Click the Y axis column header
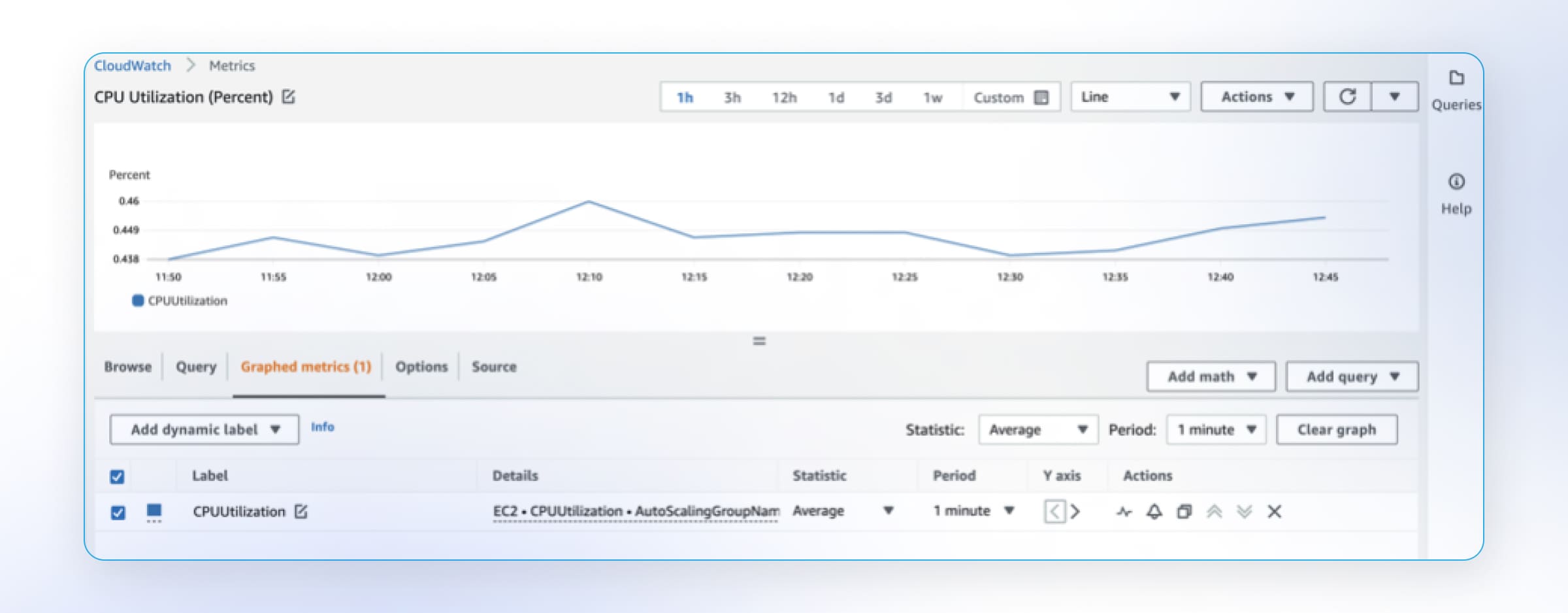The height and width of the screenshot is (613, 1568). (1062, 476)
